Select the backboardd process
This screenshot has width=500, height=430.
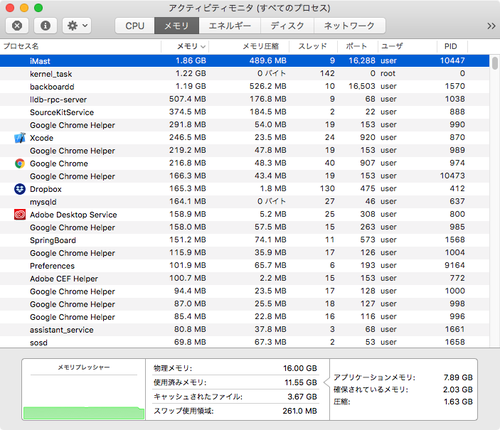coord(245,86)
